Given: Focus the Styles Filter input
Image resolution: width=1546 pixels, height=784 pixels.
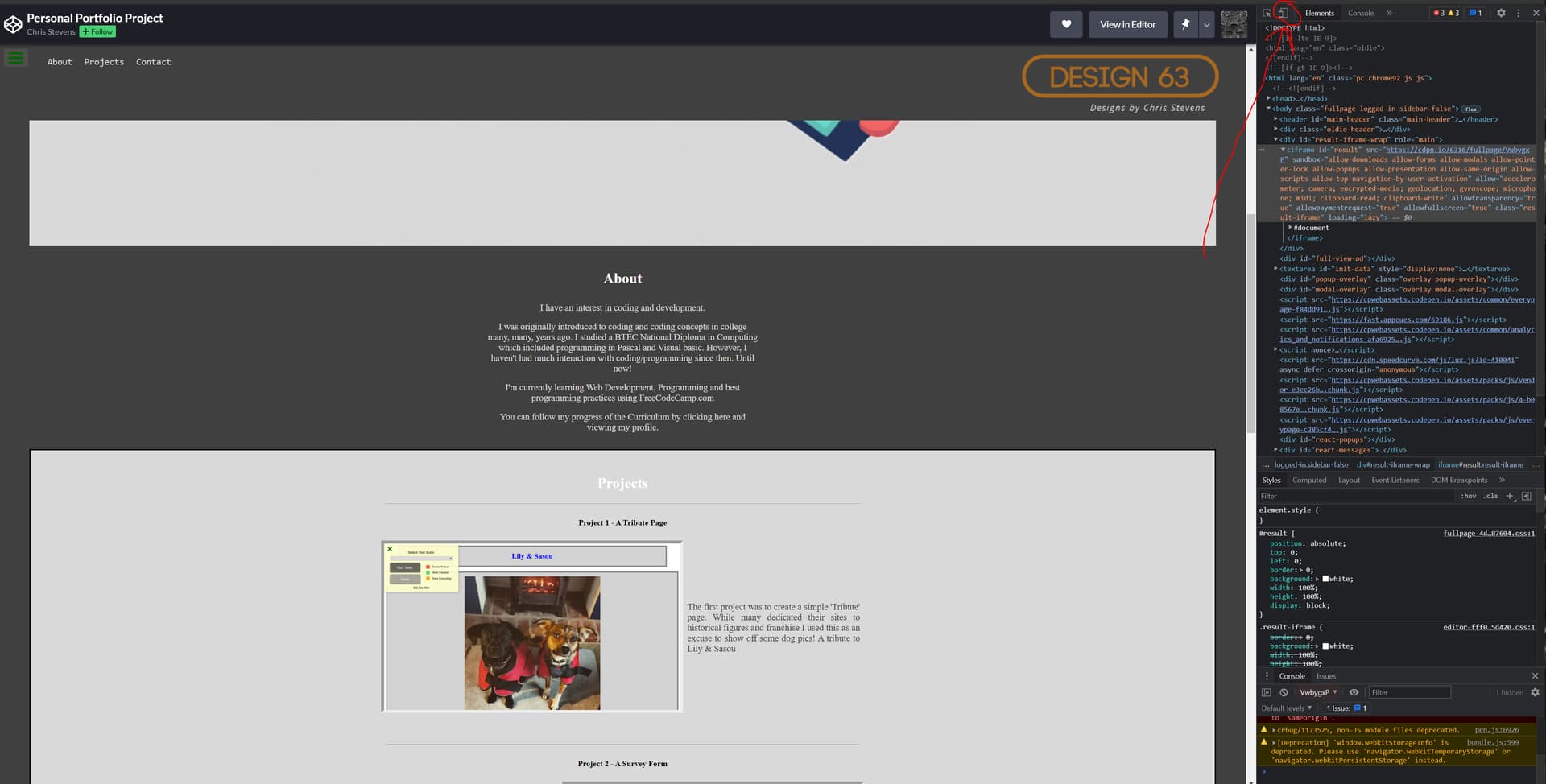Looking at the screenshot, I should (1357, 496).
